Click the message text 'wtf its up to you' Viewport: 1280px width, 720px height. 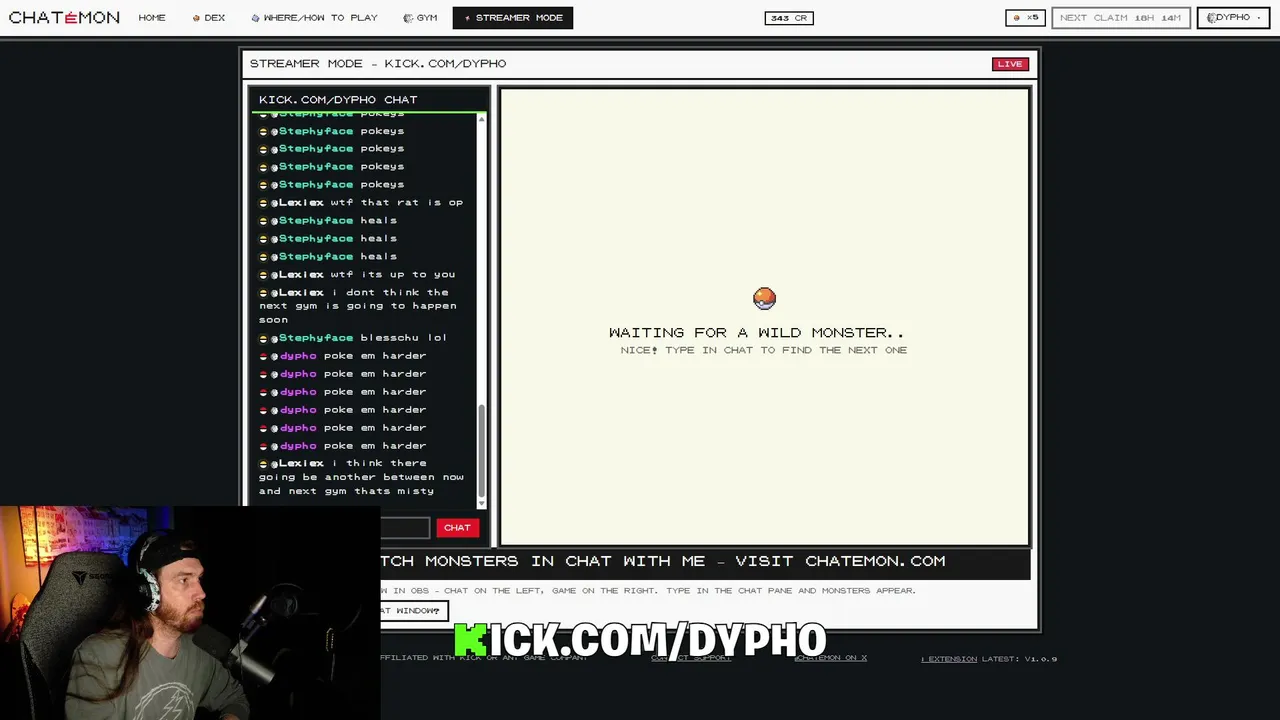[x=393, y=274]
